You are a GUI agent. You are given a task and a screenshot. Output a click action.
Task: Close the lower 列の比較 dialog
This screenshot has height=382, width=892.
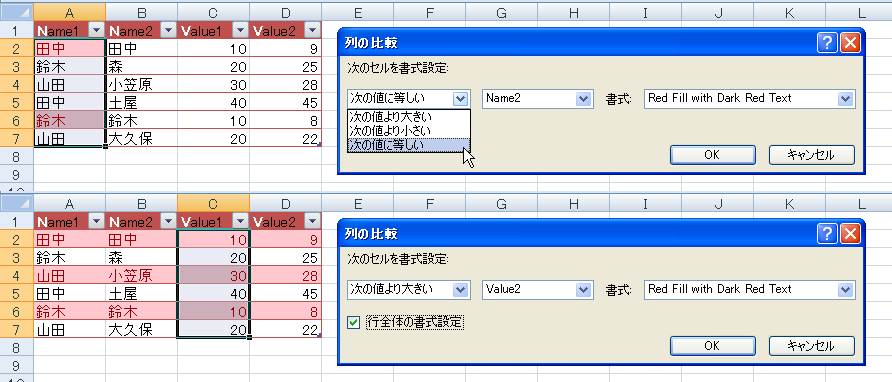coord(850,234)
